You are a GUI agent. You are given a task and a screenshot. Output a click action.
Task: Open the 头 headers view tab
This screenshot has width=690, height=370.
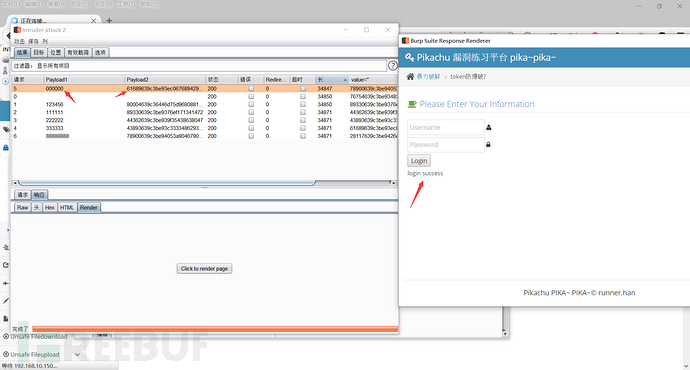[37, 208]
